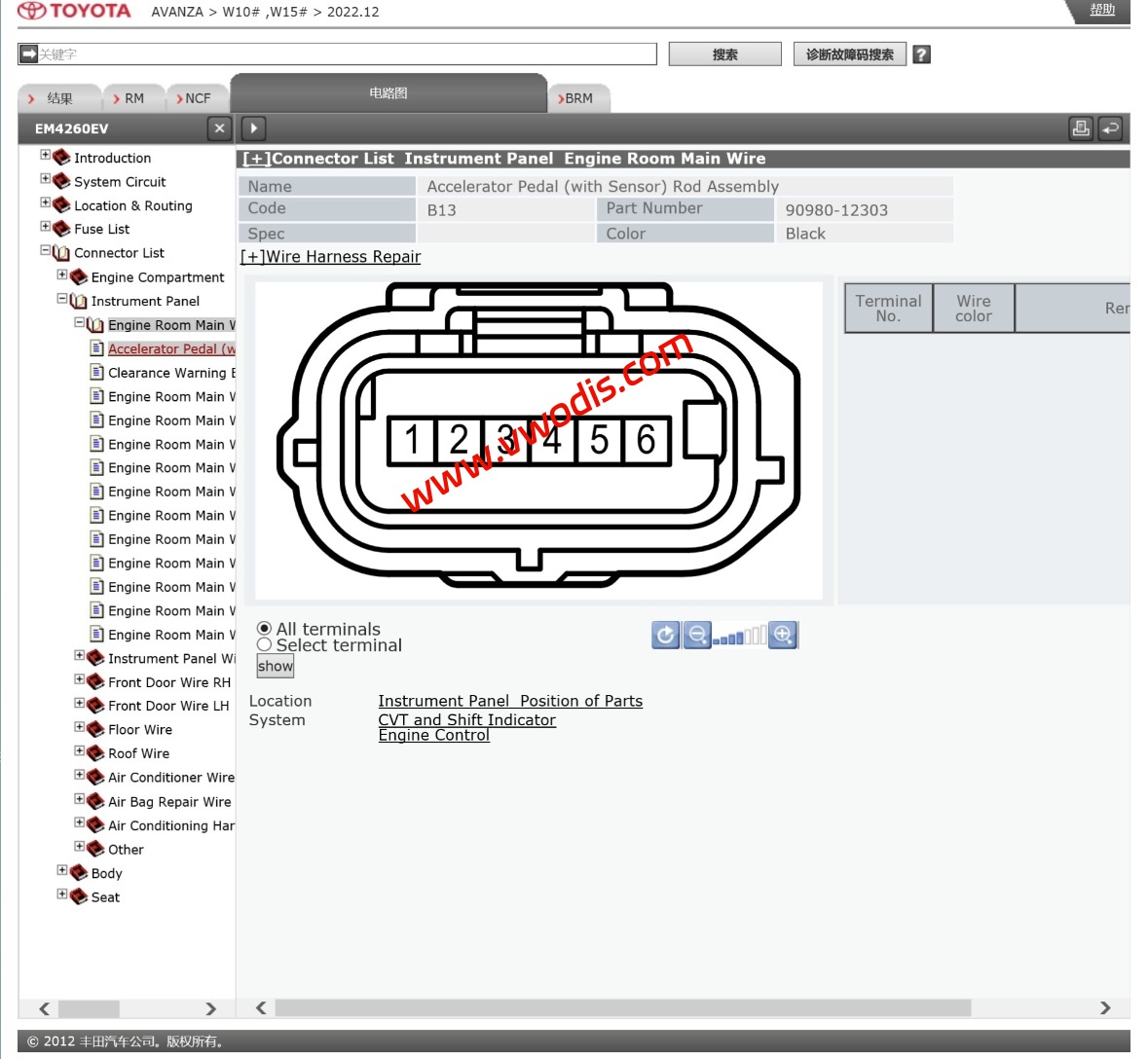Viewport: 1148px width, 1059px height.
Task: Collapse the Connector List tree node
Action: pyautogui.click(x=45, y=251)
